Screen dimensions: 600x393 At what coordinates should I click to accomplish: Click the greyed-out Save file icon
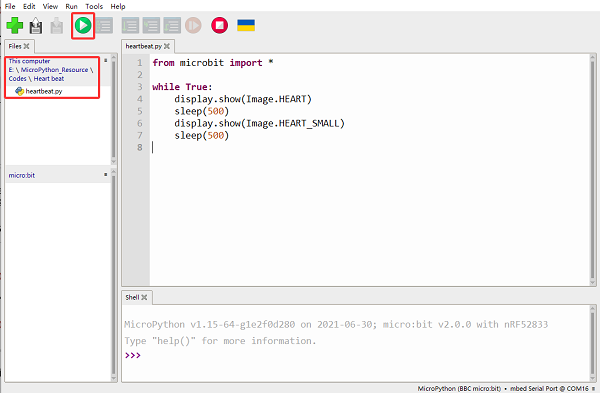pyautogui.click(x=57, y=26)
